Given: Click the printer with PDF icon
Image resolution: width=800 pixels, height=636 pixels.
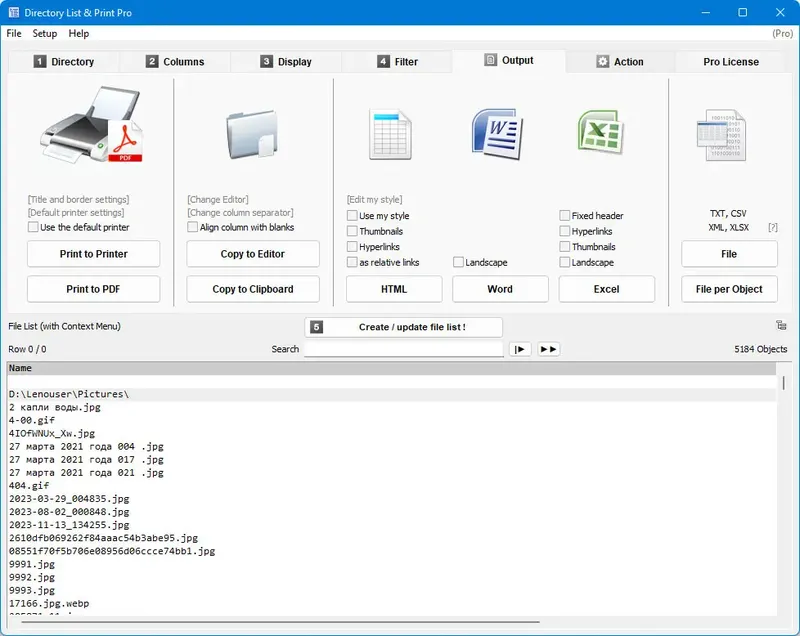Looking at the screenshot, I should coord(92,125).
